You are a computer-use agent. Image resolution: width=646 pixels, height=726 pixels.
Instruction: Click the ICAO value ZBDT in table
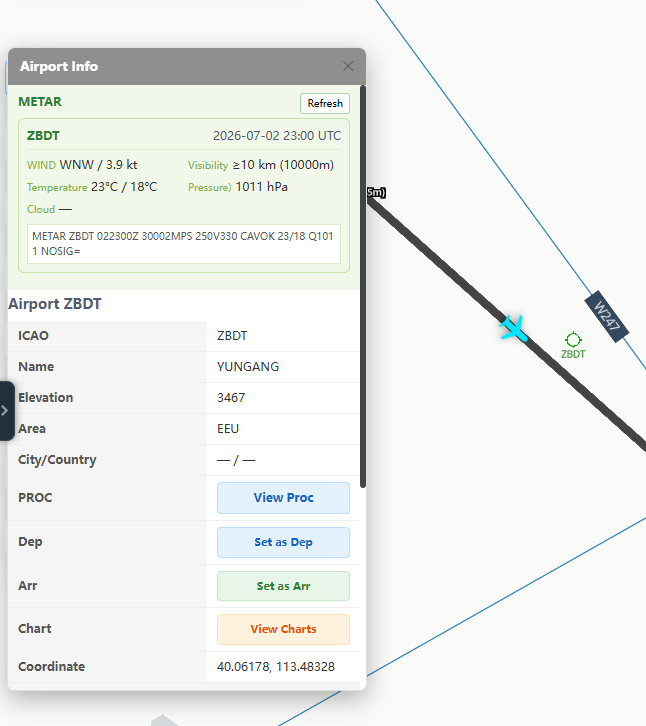click(x=232, y=336)
